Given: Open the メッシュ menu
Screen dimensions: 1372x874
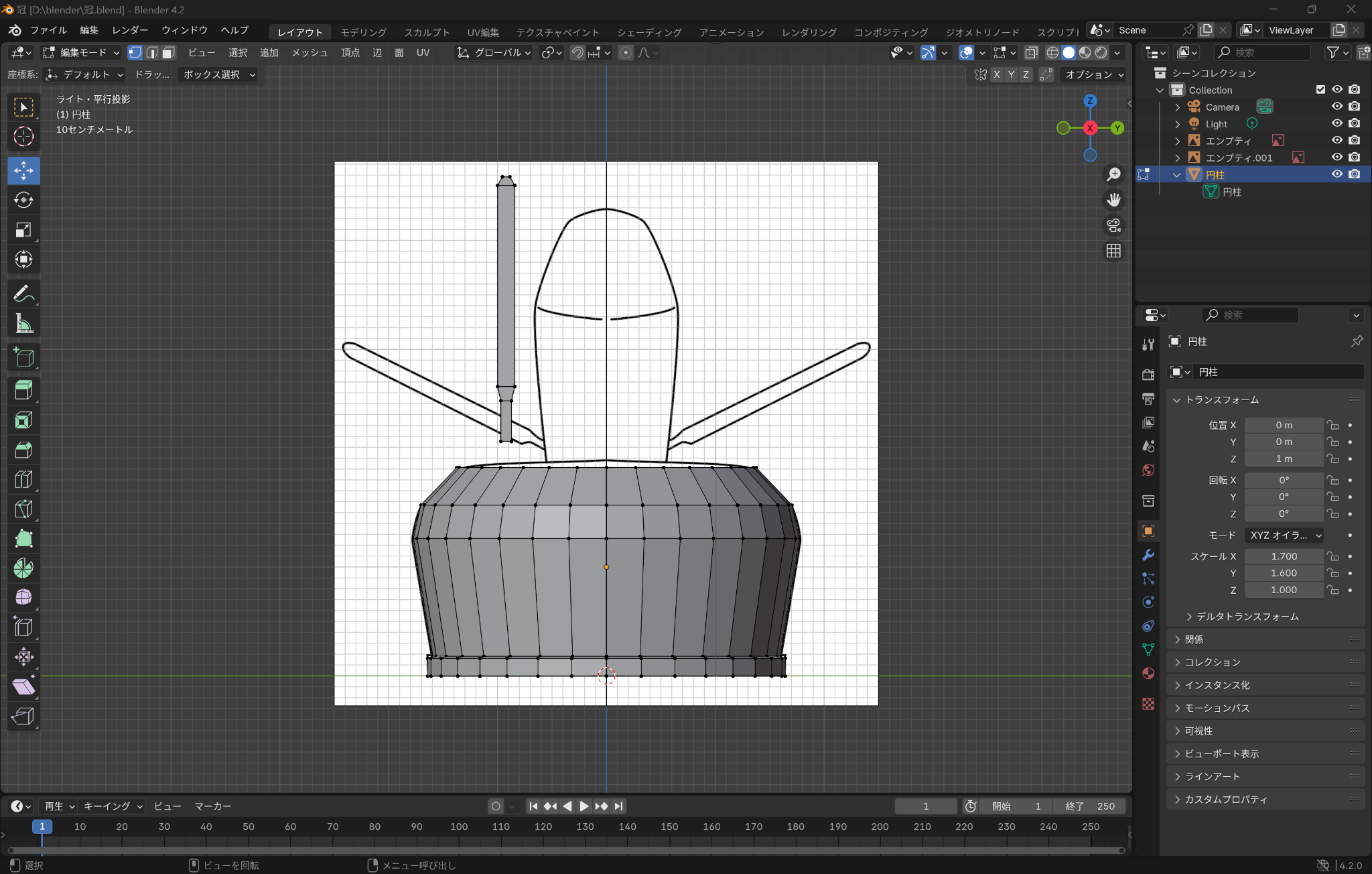Looking at the screenshot, I should [x=310, y=52].
